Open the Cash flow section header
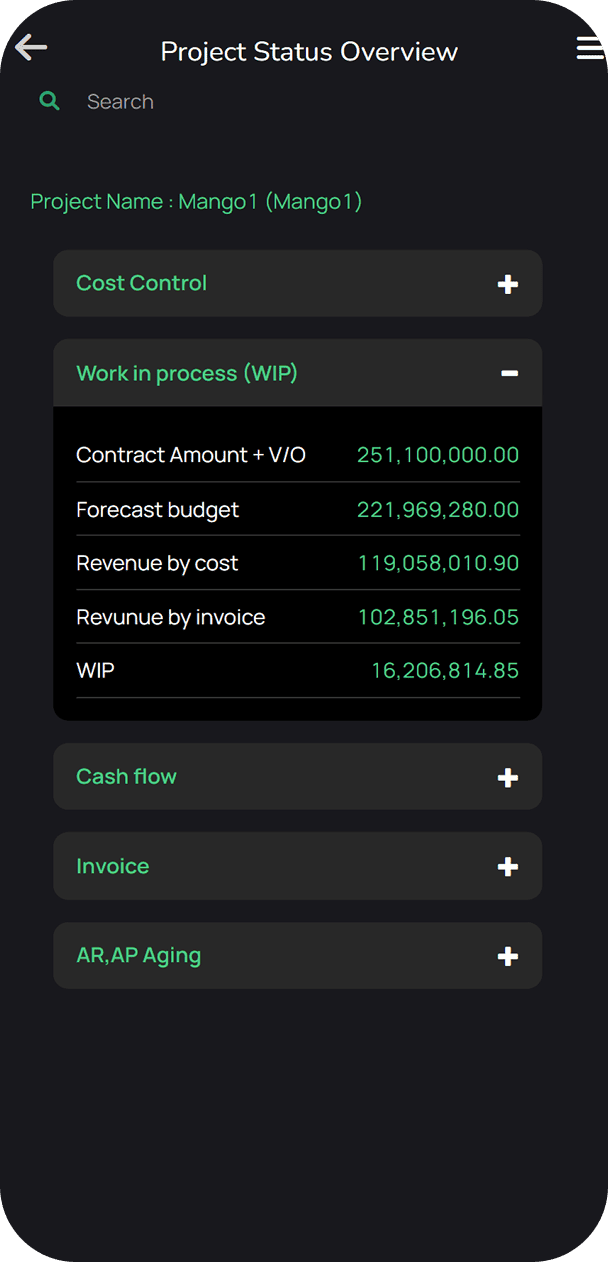This screenshot has width=608, height=1262. coord(127,776)
